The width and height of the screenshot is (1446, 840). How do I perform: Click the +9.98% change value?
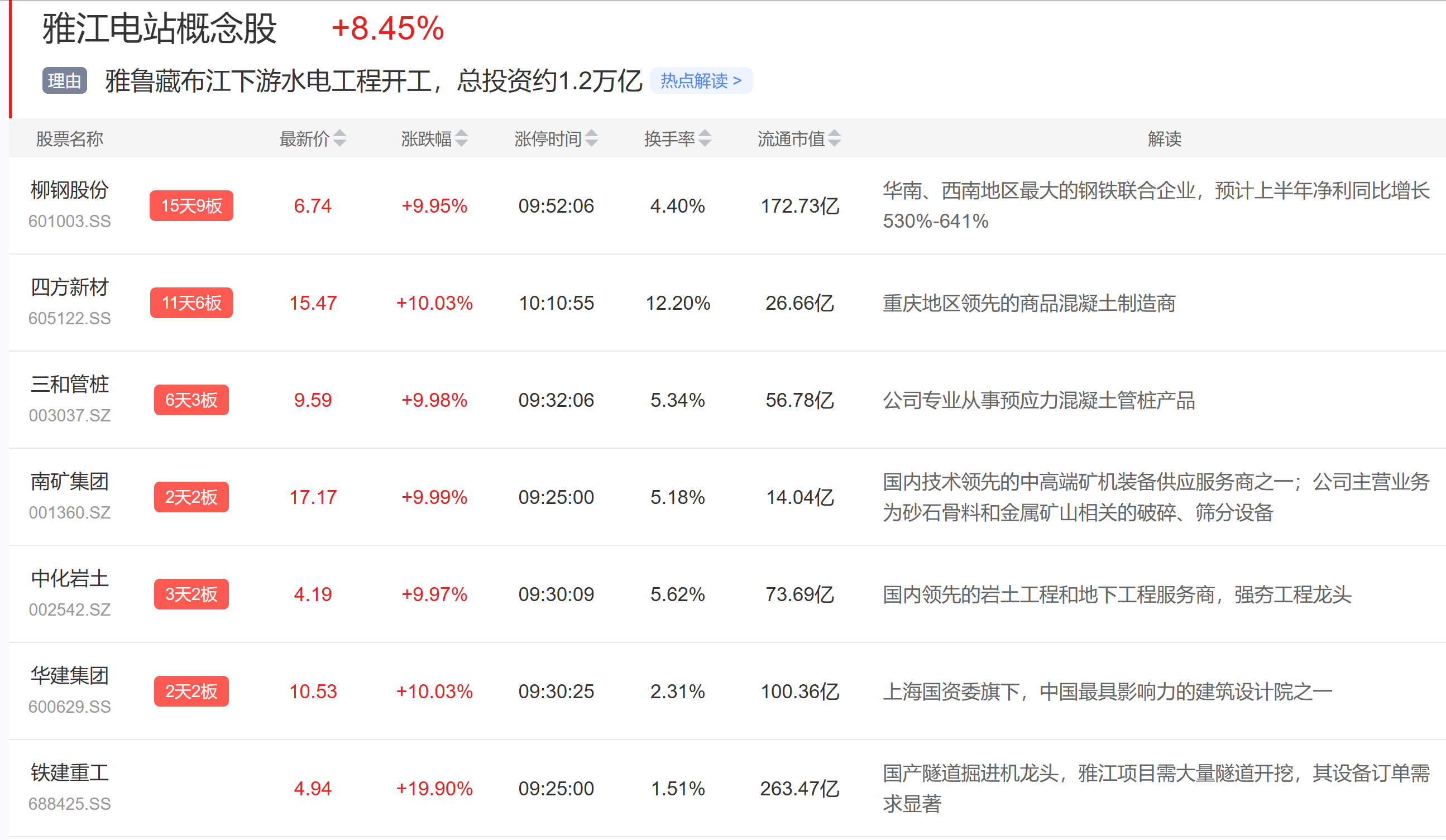click(434, 400)
